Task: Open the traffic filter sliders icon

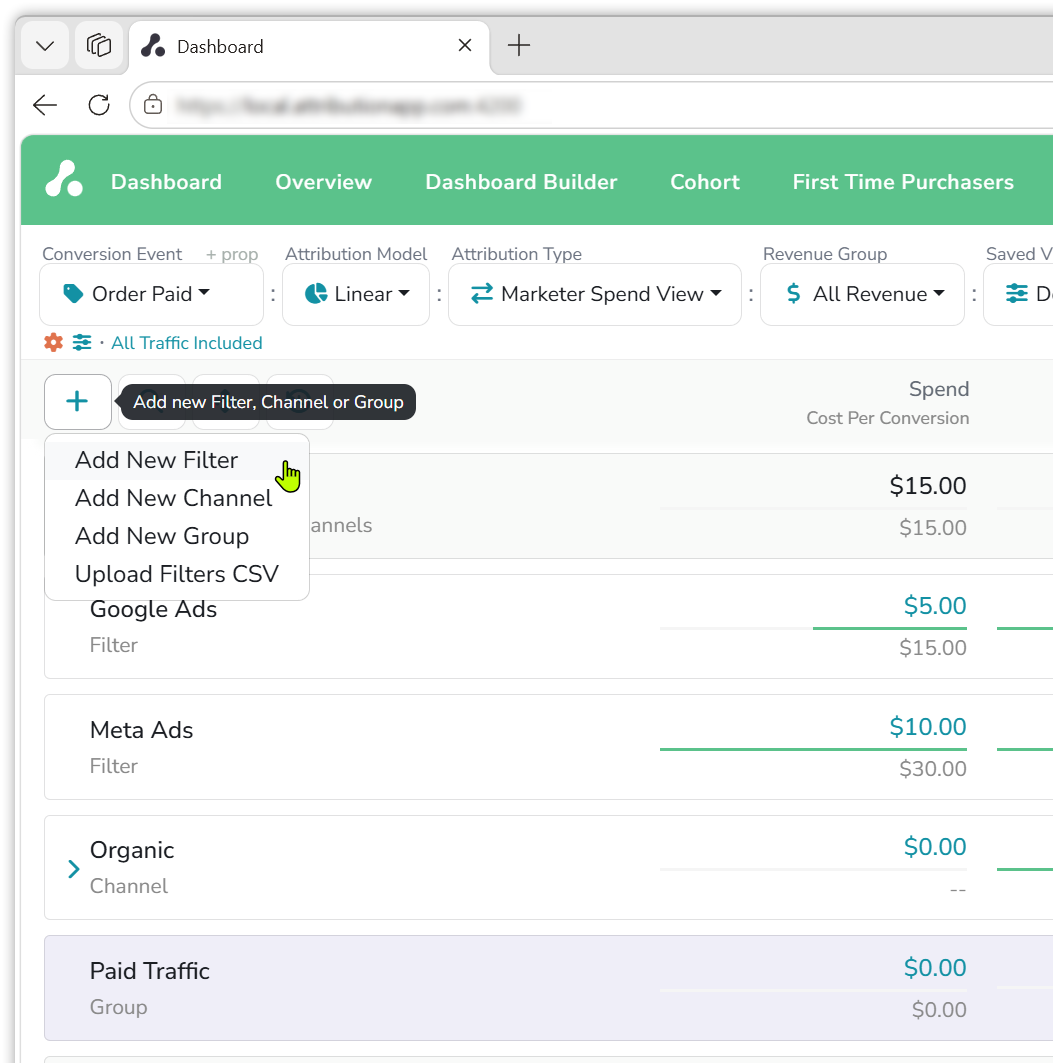Action: (82, 342)
